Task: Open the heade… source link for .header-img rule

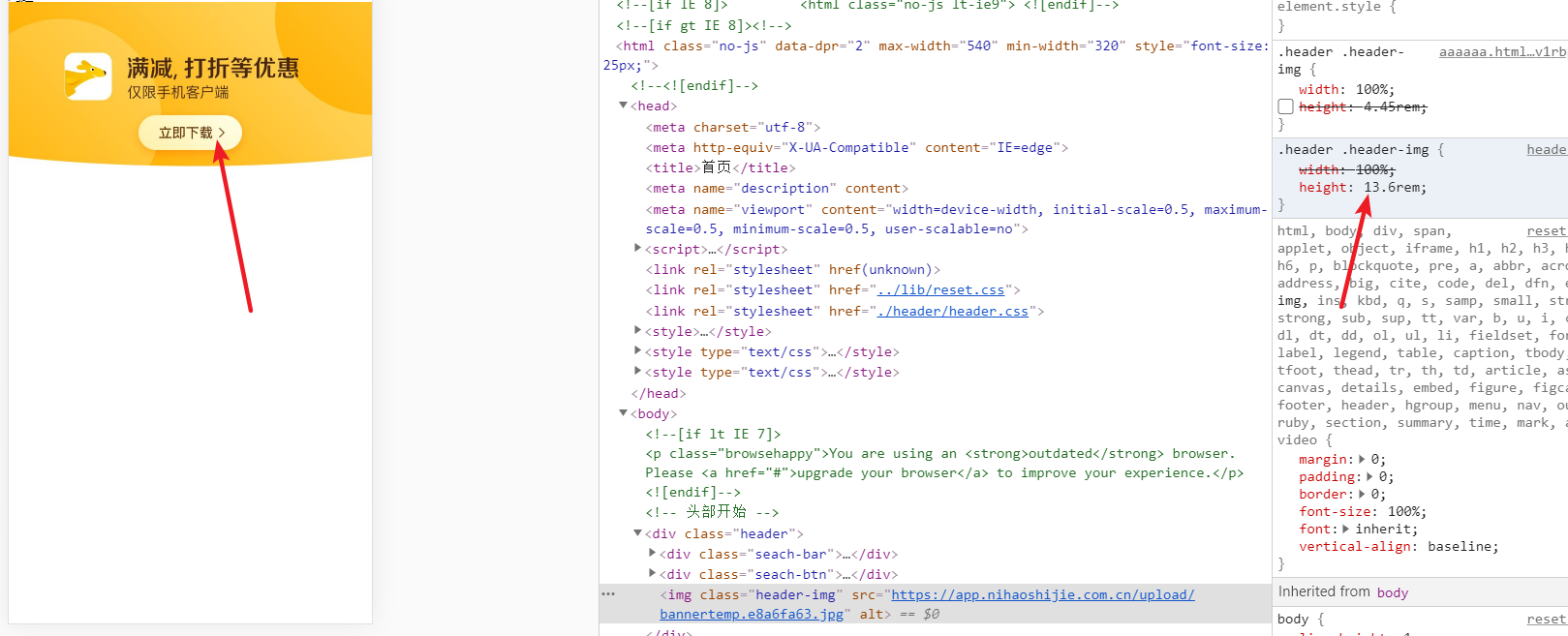Action: pyautogui.click(x=1547, y=150)
